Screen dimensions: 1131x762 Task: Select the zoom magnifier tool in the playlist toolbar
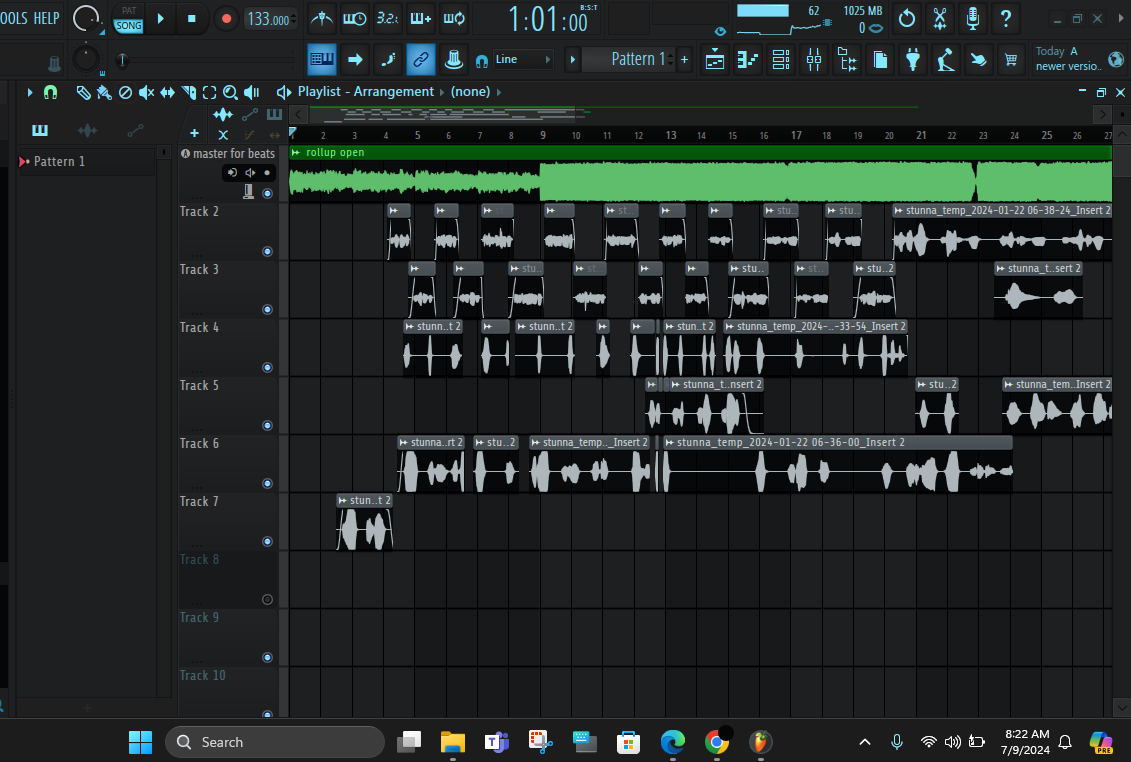(x=229, y=92)
